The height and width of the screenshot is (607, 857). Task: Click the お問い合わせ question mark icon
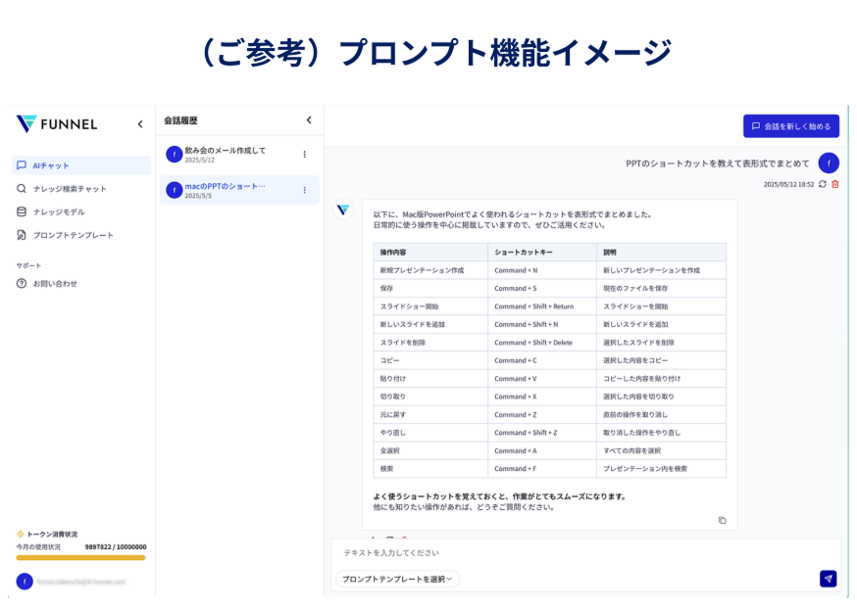click(22, 284)
